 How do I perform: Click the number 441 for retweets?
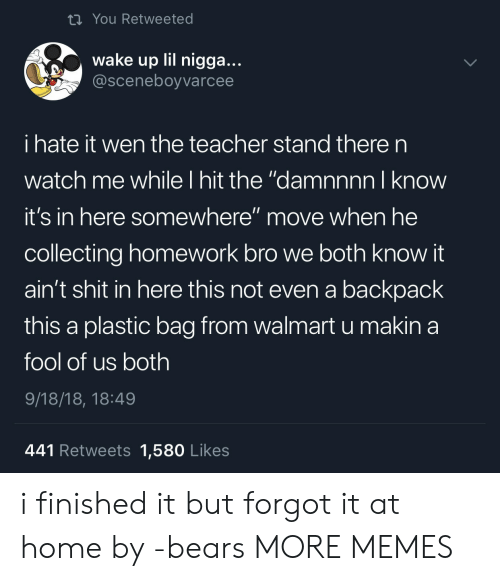click(39, 451)
